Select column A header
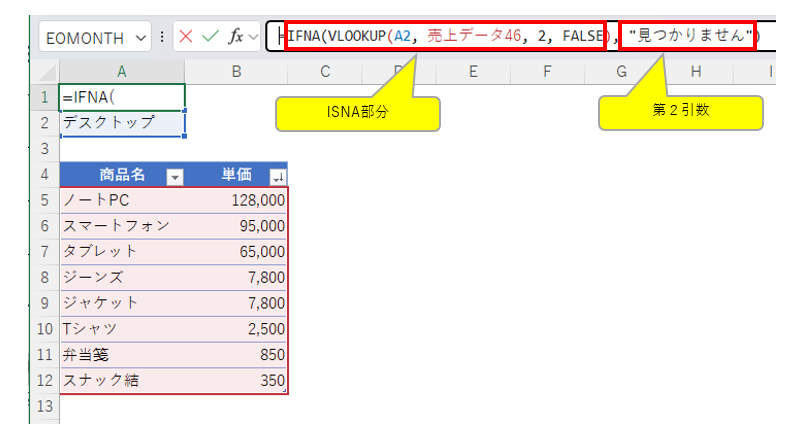This screenshot has width=812, height=442. coord(122,72)
